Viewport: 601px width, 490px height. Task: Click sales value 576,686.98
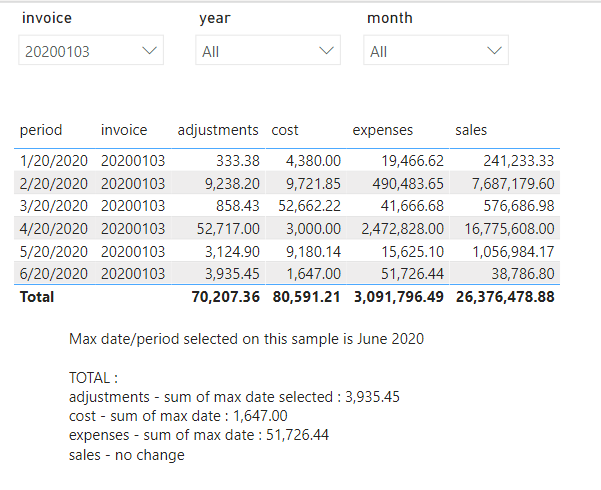coord(519,206)
